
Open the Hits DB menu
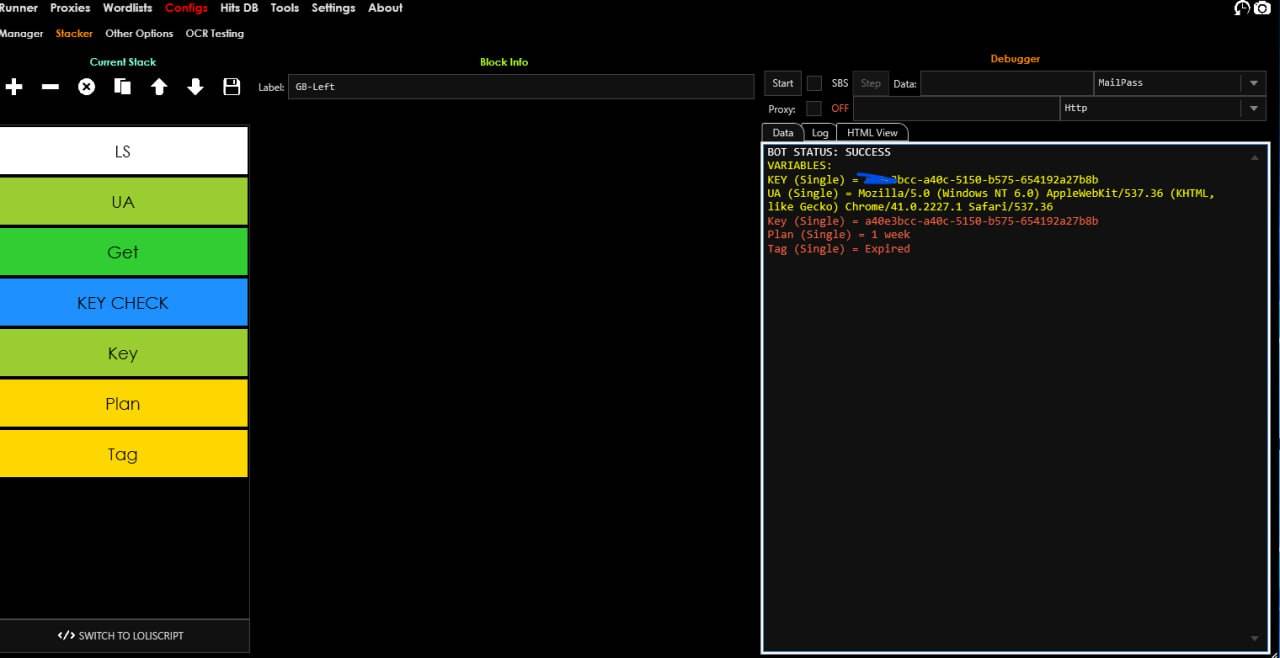click(x=239, y=8)
